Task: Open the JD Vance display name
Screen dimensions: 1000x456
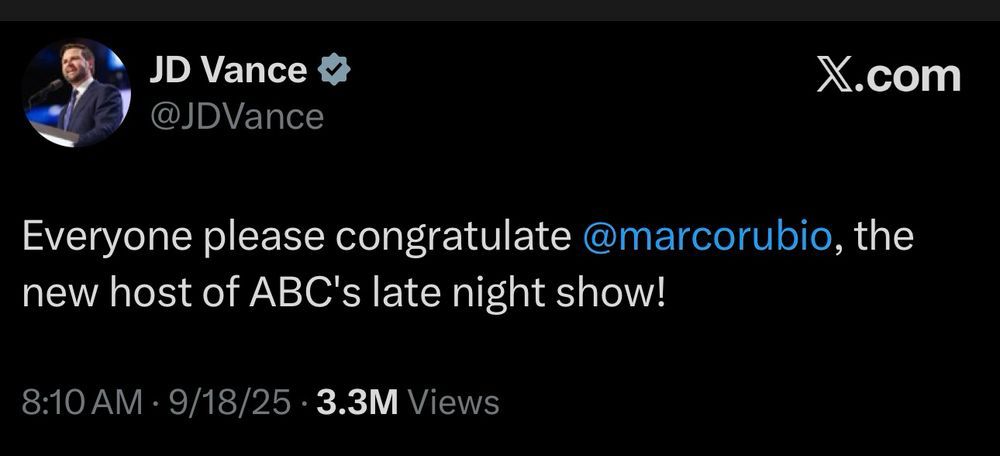Action: pyautogui.click(x=228, y=71)
